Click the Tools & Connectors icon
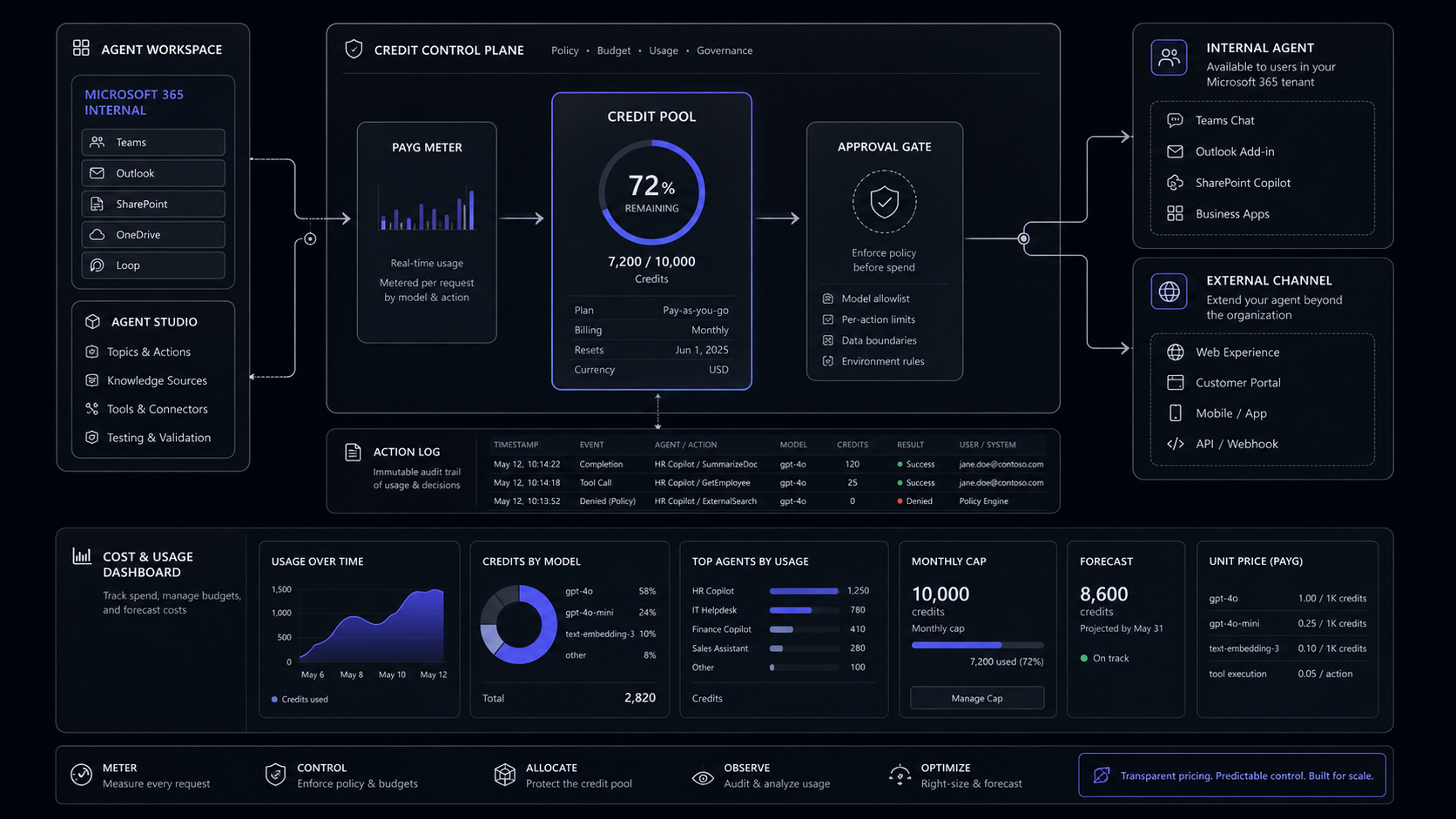The height and width of the screenshot is (819, 1456). coord(92,408)
